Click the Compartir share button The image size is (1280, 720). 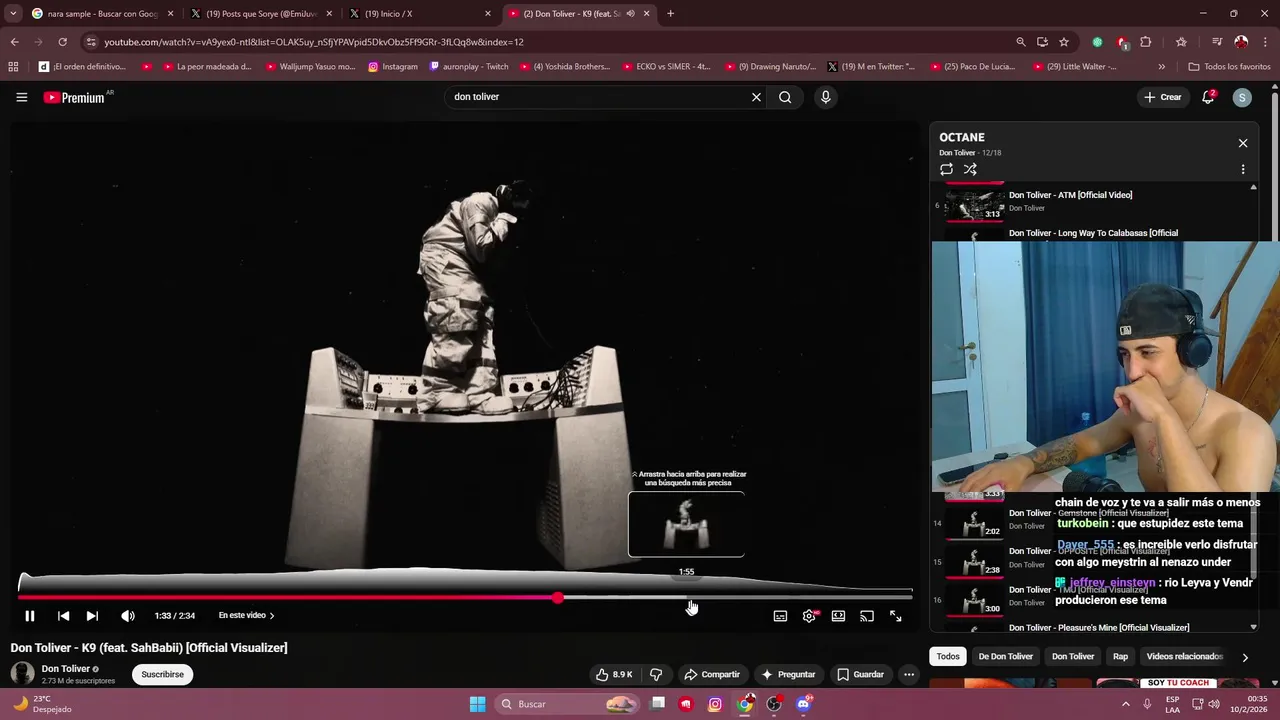tap(711, 674)
